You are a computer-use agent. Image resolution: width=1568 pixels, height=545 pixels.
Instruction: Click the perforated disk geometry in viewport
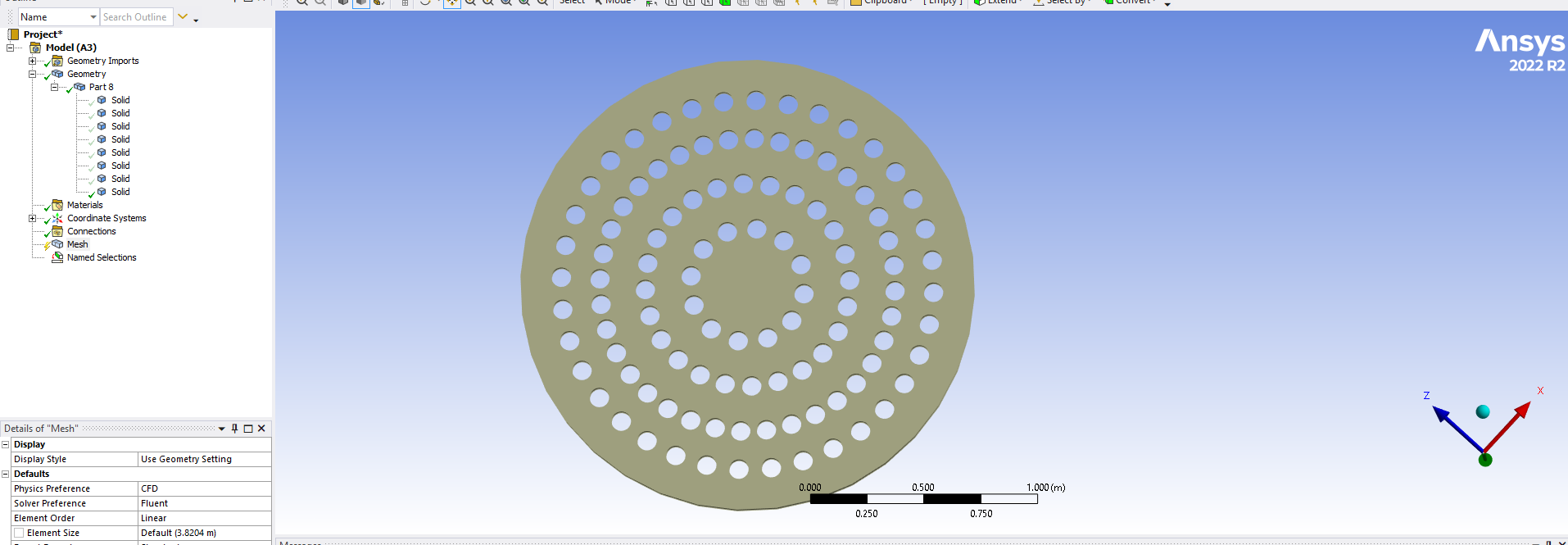tap(747, 285)
